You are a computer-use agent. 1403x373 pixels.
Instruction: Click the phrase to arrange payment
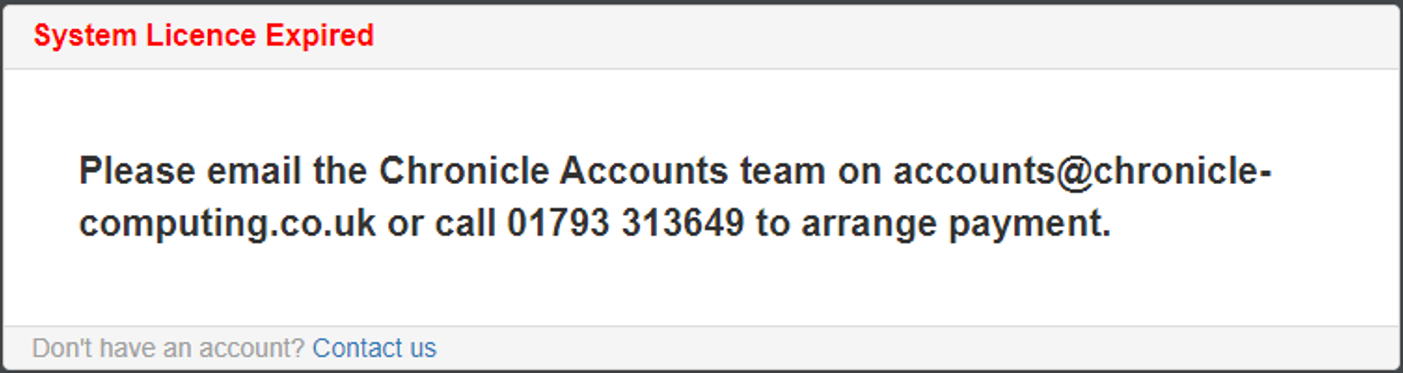click(934, 224)
